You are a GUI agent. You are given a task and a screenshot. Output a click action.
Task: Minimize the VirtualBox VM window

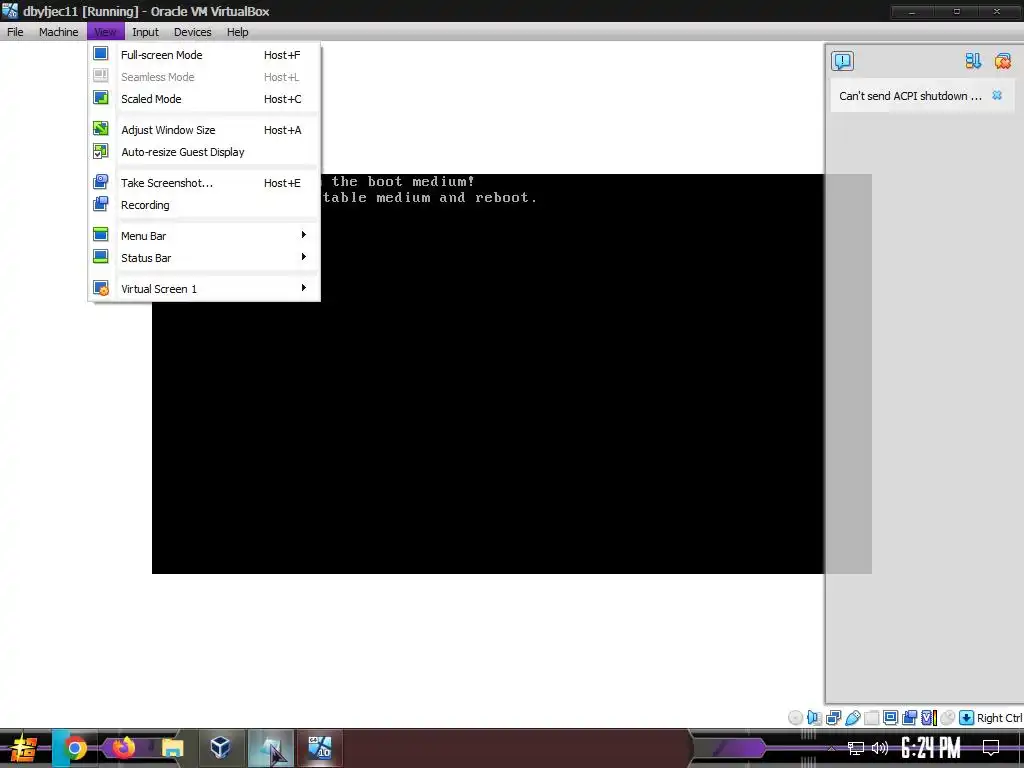[912, 12]
